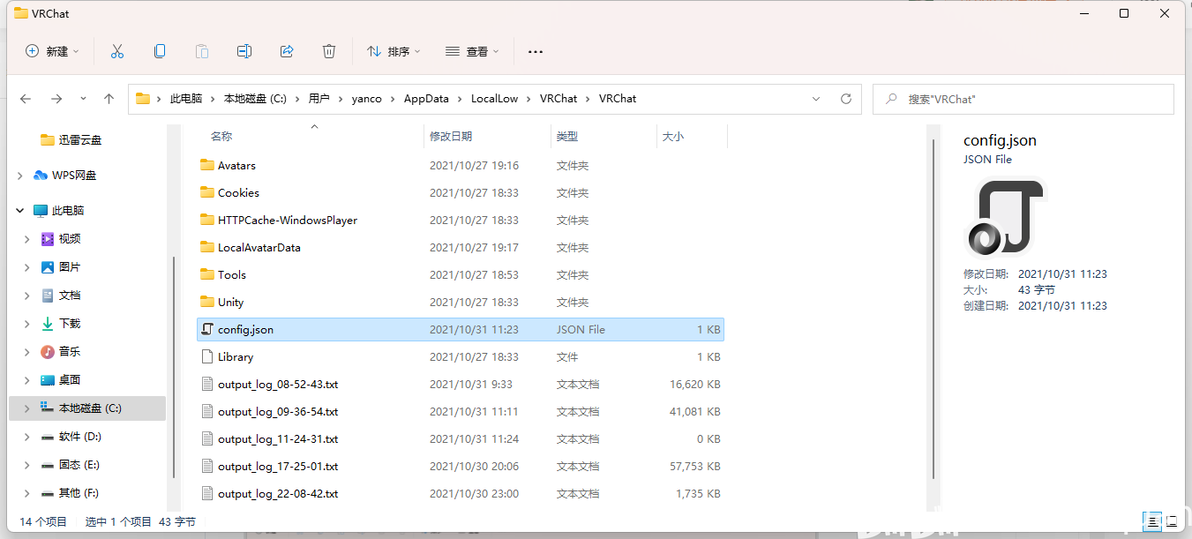This screenshot has height=539, width=1192.
Task: Expand the 视频 tree node
Action: click(27, 239)
